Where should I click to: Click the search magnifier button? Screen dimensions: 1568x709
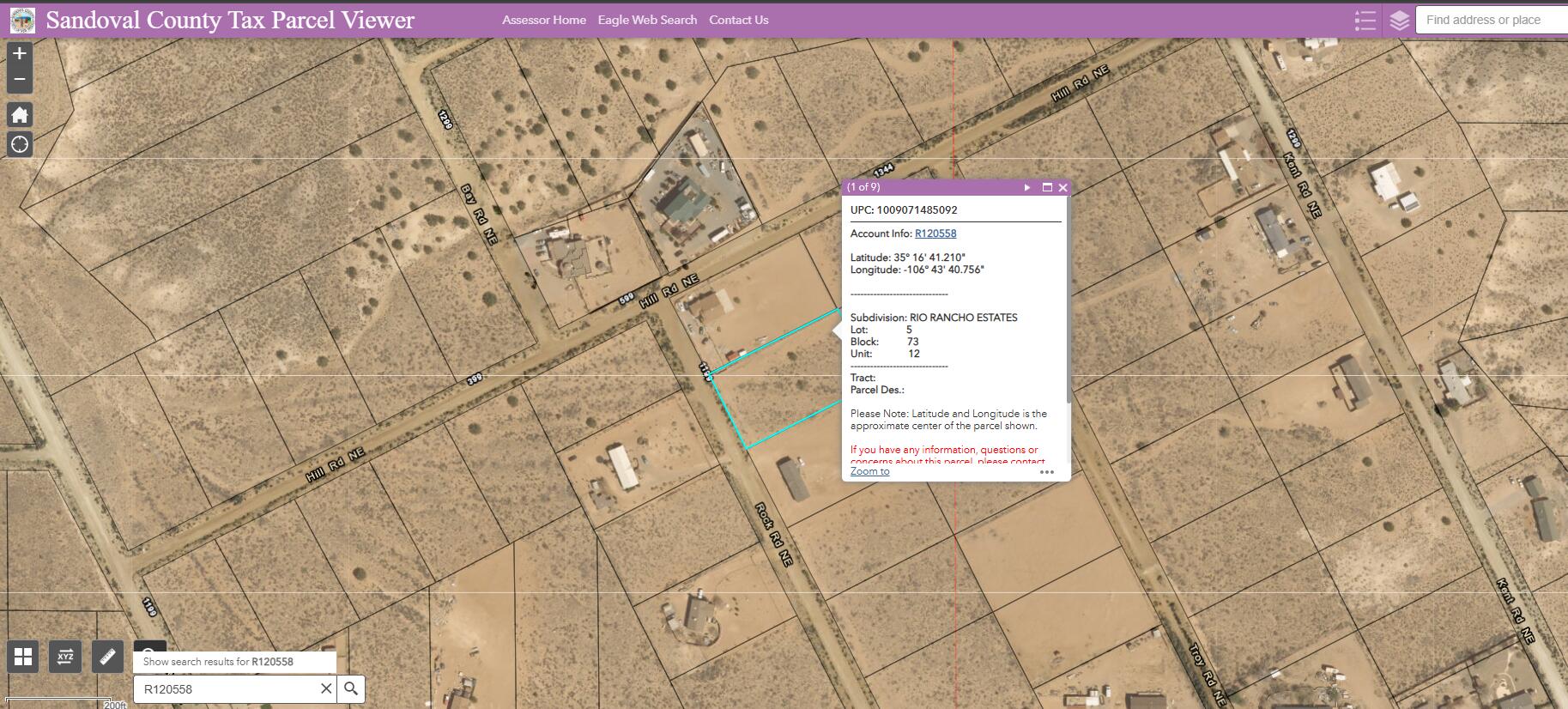click(351, 688)
